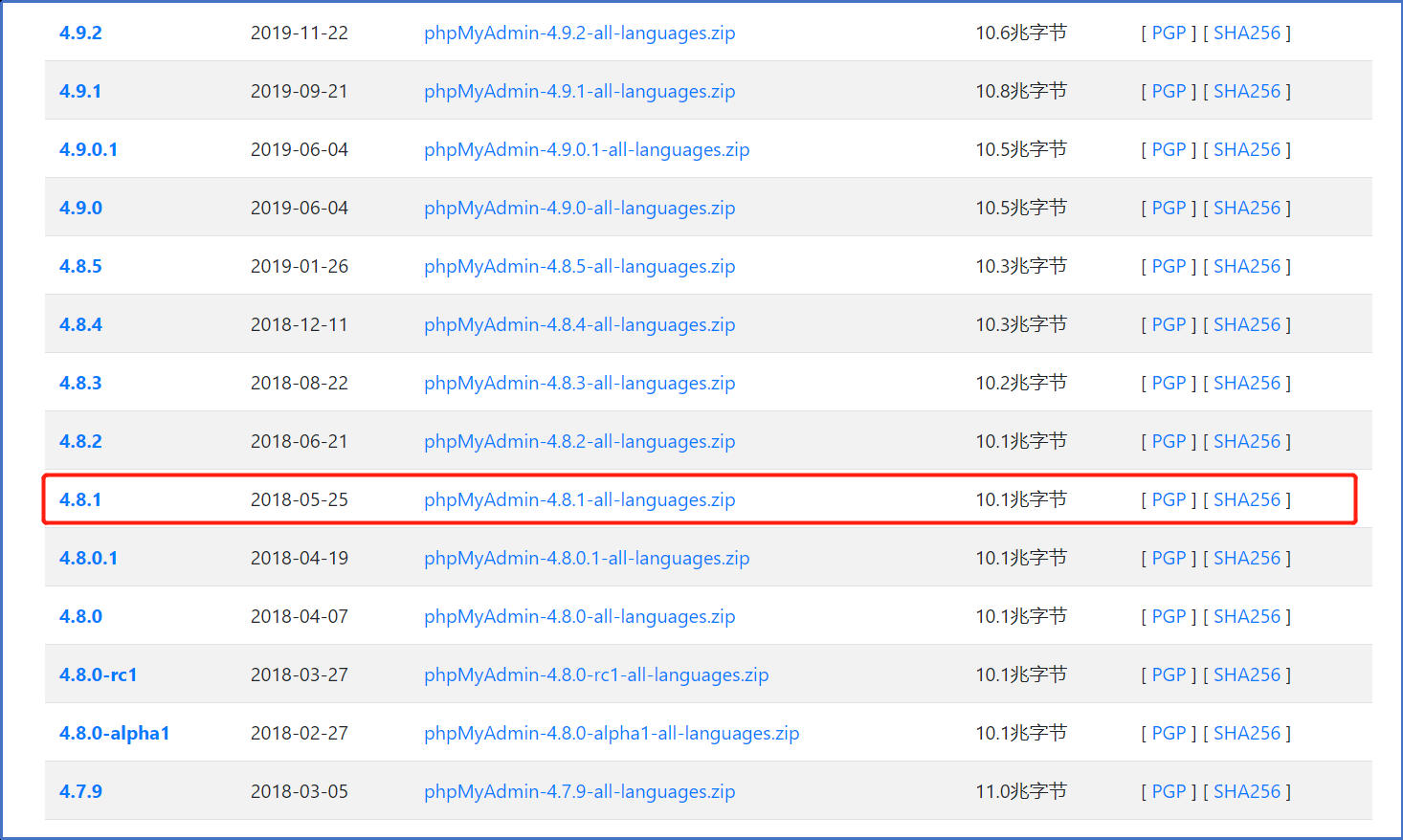This screenshot has width=1403, height=840.
Task: Open SHA256 checksum for version 4.8.1
Action: pyautogui.click(x=1247, y=499)
